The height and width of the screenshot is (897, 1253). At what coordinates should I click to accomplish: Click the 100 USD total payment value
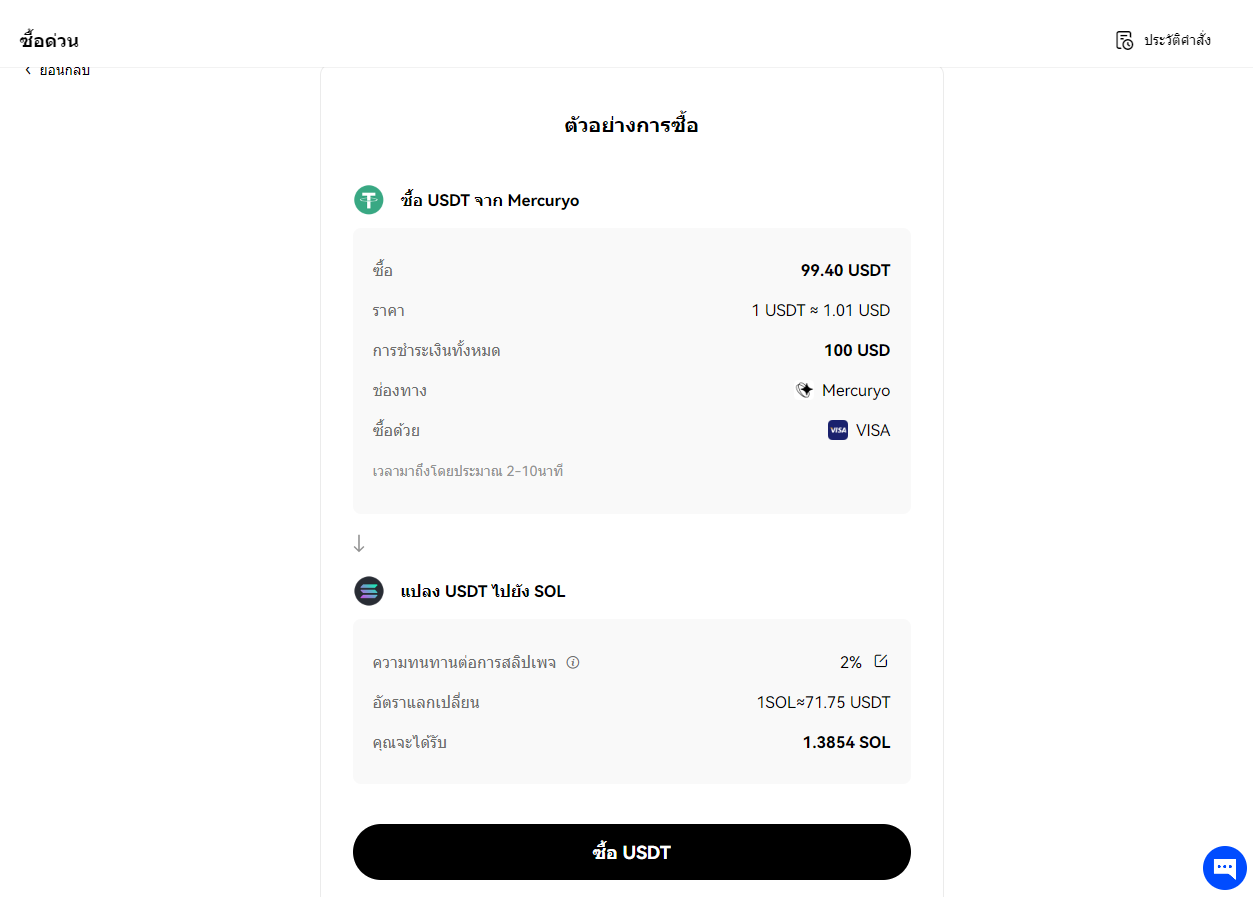tap(857, 350)
